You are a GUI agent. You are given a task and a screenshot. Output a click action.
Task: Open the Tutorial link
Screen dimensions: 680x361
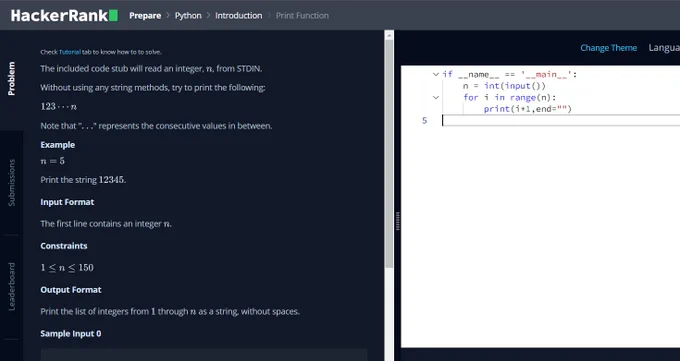[70, 52]
